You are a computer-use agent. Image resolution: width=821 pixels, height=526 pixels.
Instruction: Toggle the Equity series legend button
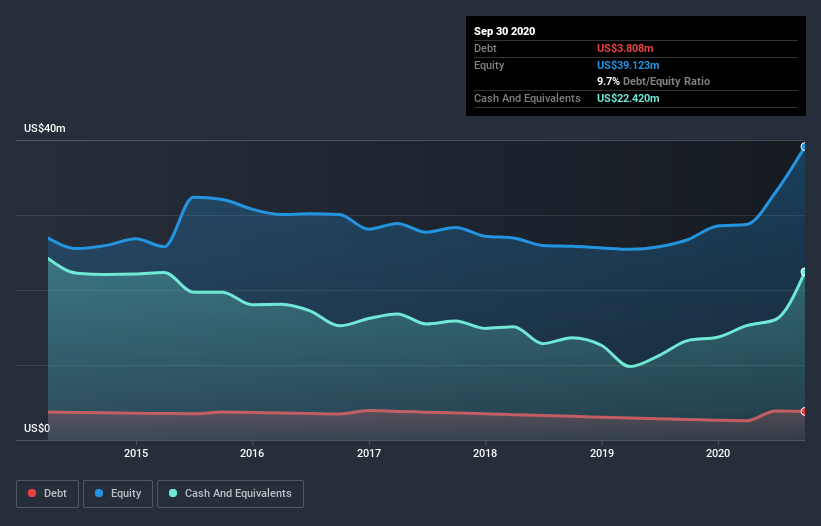pos(118,494)
